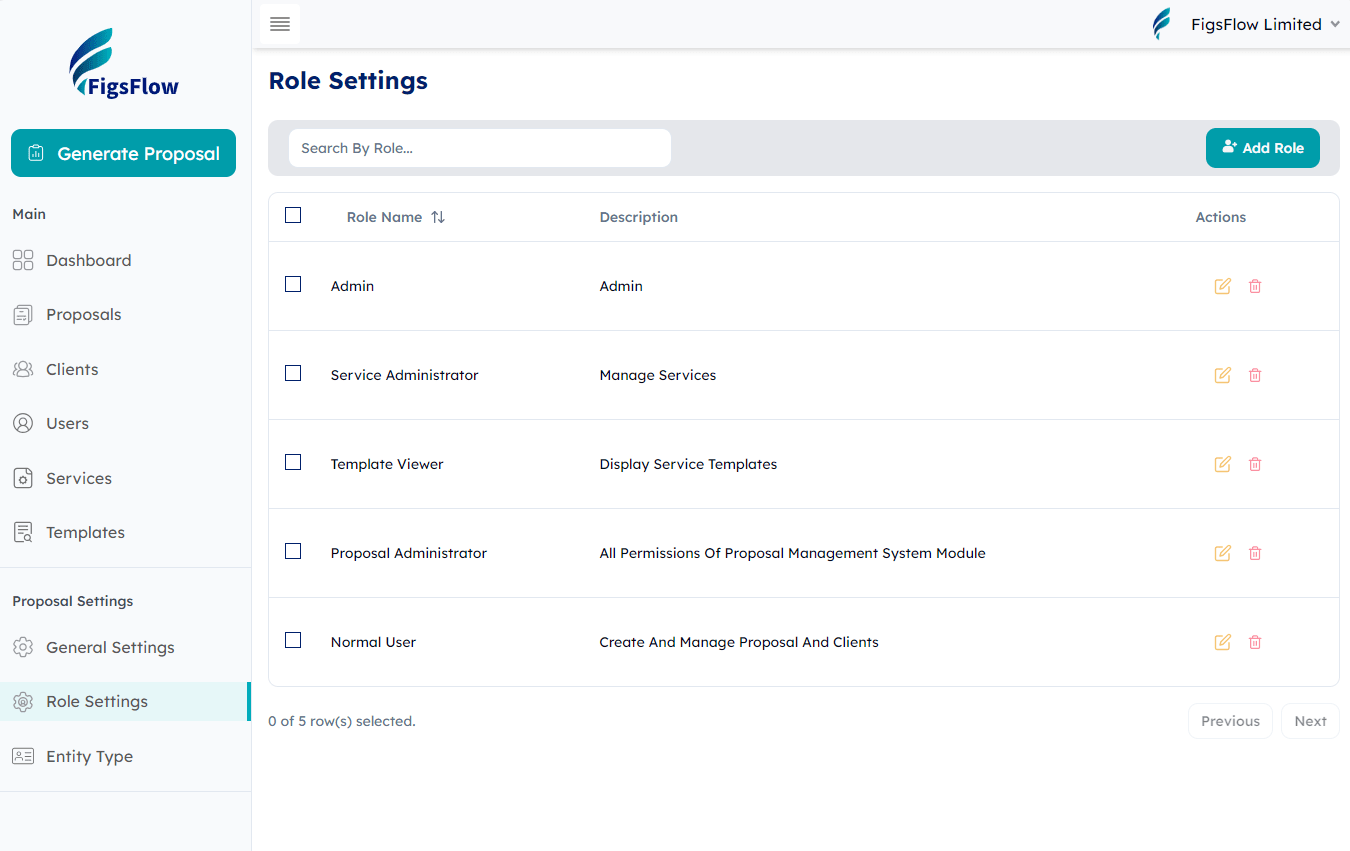The height and width of the screenshot is (851, 1350).
Task: Delete the Normal User role
Action: click(x=1255, y=642)
